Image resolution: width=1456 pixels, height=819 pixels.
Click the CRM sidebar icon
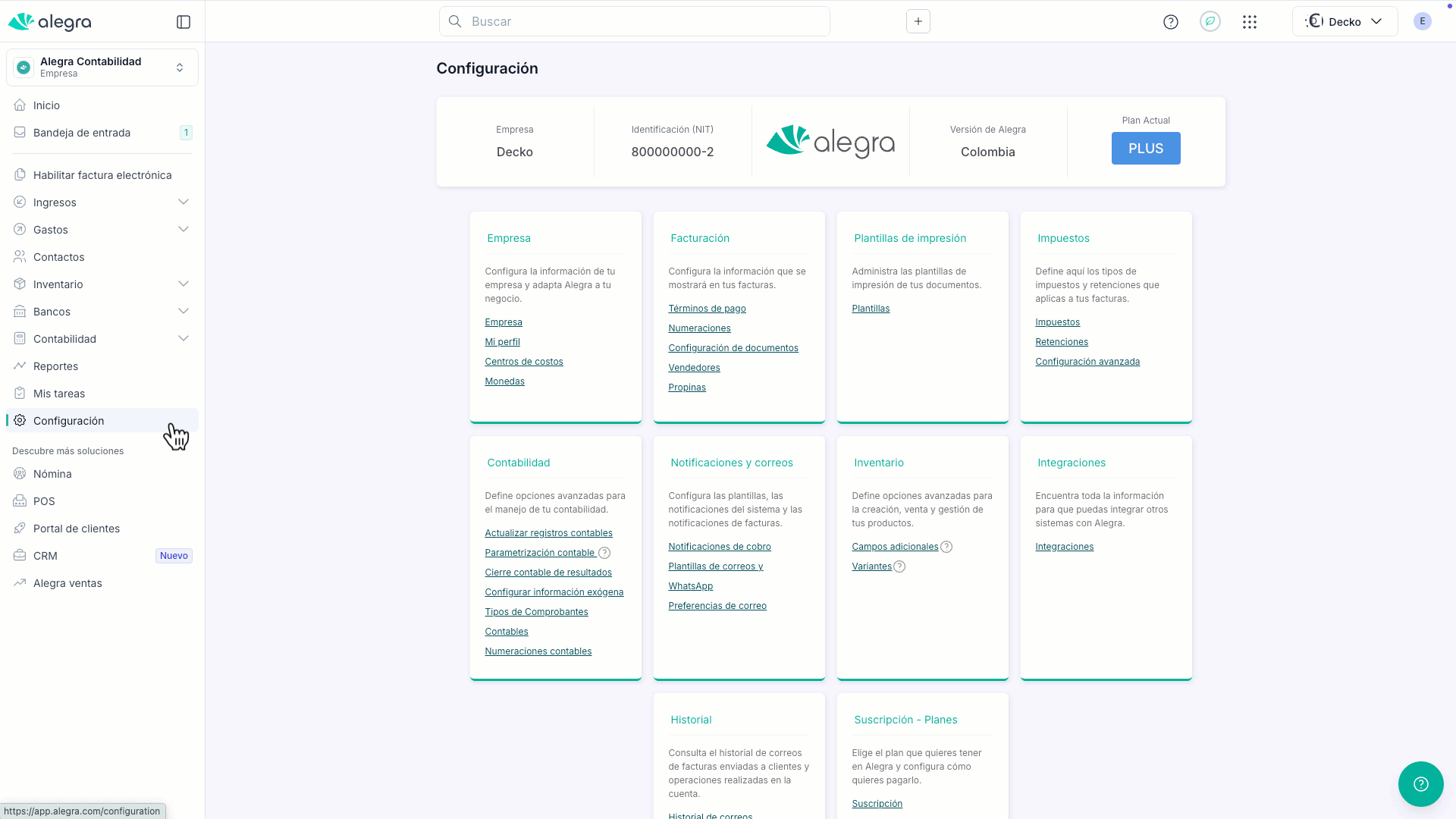[x=19, y=555]
